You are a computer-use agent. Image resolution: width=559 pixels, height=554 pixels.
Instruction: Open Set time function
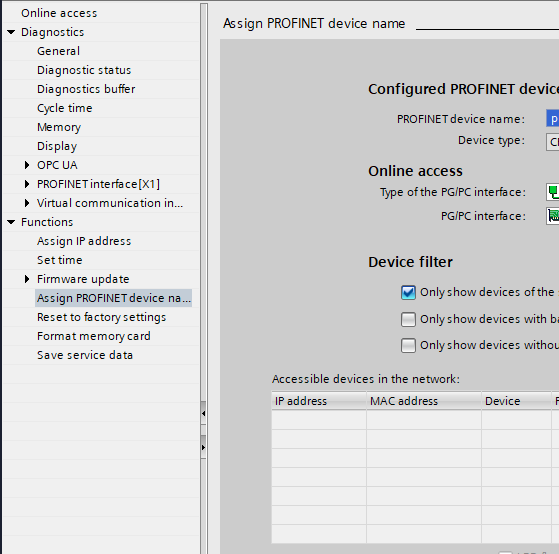coord(60,260)
